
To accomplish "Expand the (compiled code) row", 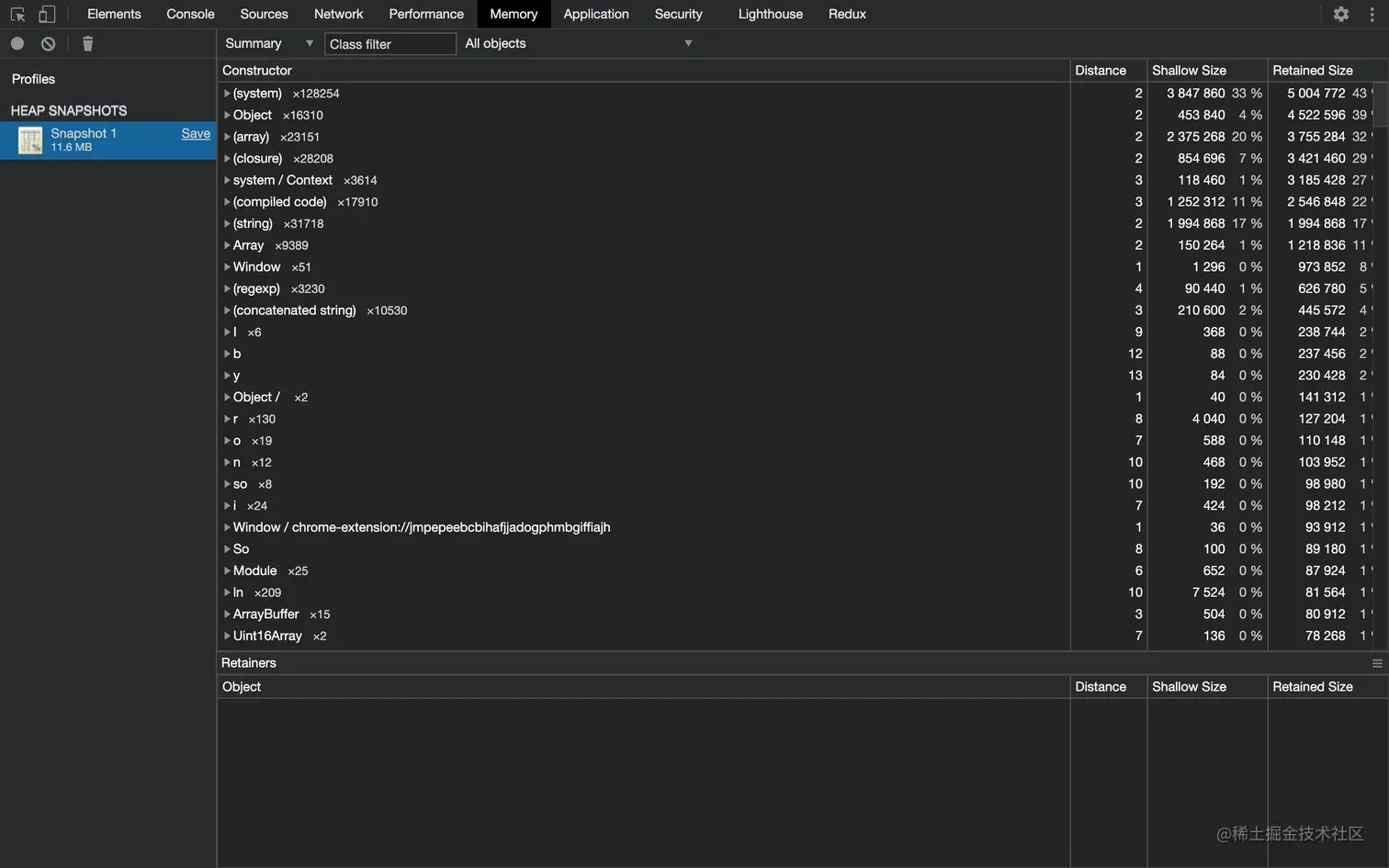I will coord(227,202).
